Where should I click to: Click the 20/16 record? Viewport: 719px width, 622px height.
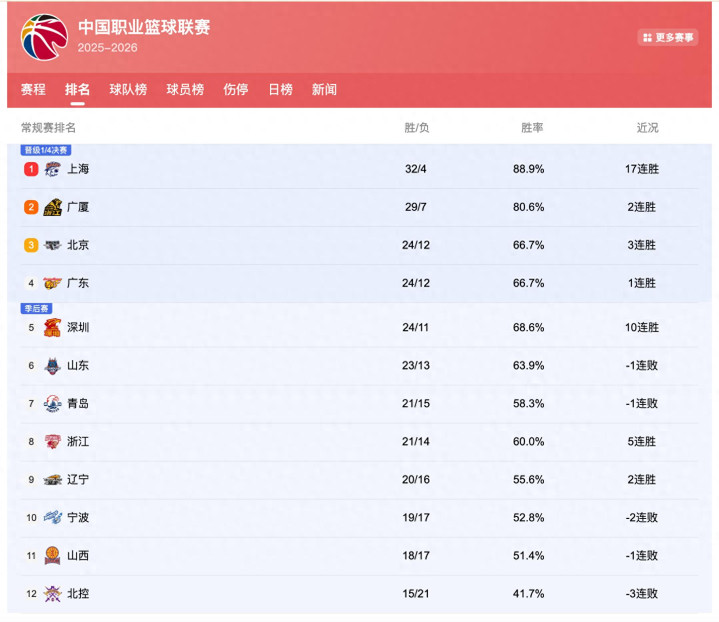point(415,480)
